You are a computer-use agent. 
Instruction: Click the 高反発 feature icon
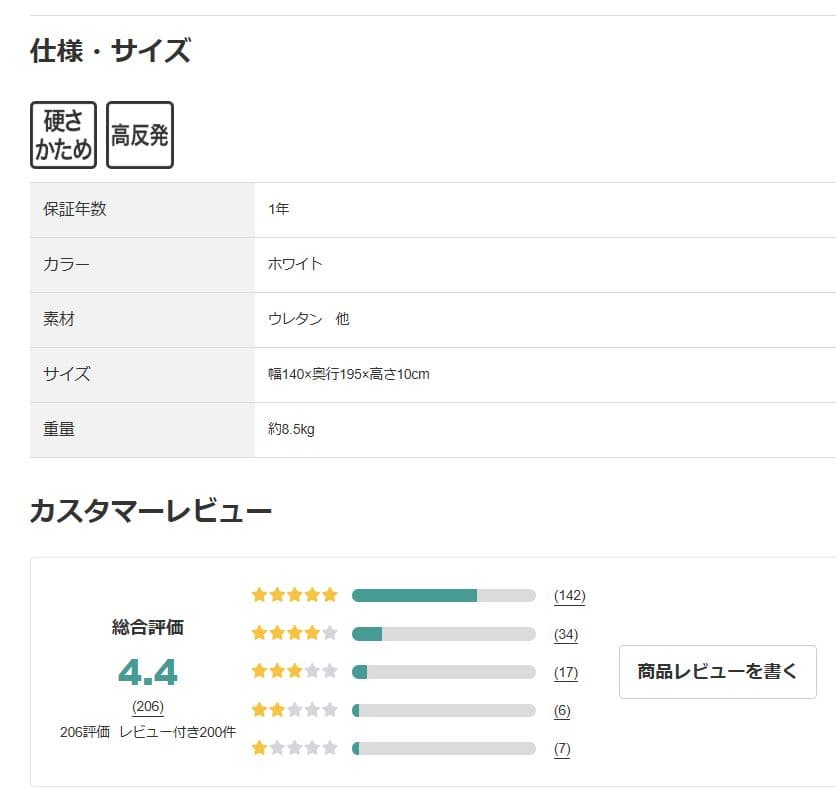[140, 135]
